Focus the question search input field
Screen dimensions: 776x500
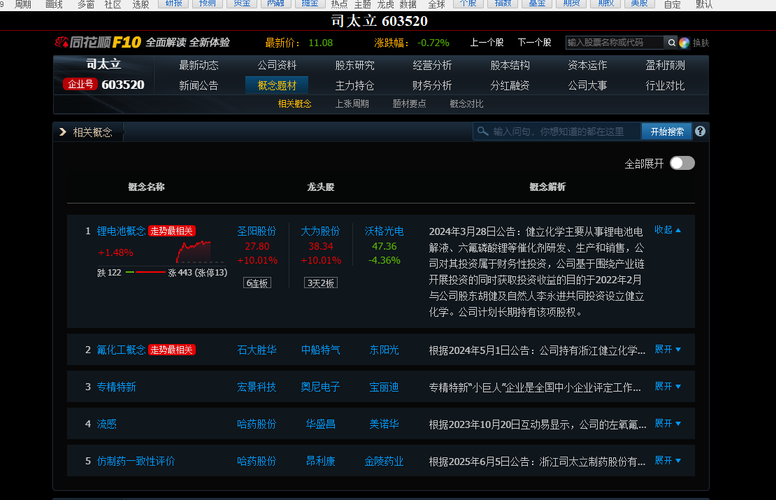point(557,132)
